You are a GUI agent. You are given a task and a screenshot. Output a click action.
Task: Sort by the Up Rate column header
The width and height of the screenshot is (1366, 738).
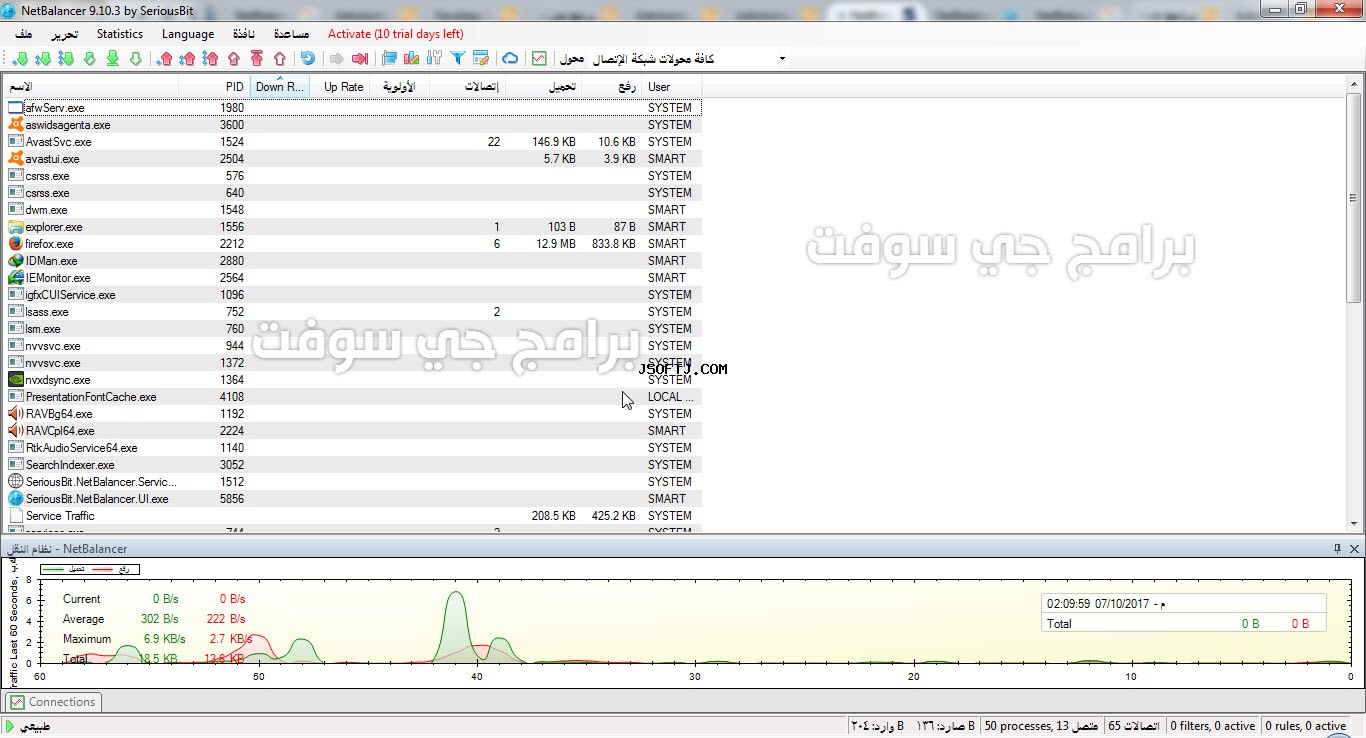[x=340, y=87]
